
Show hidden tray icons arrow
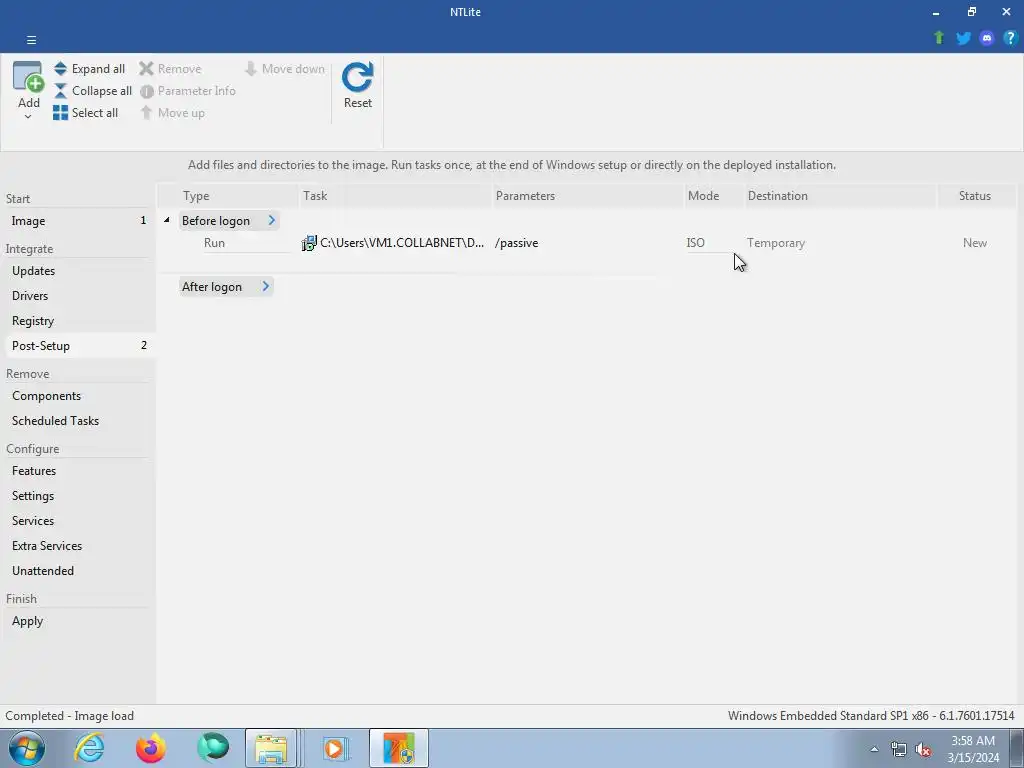874,749
